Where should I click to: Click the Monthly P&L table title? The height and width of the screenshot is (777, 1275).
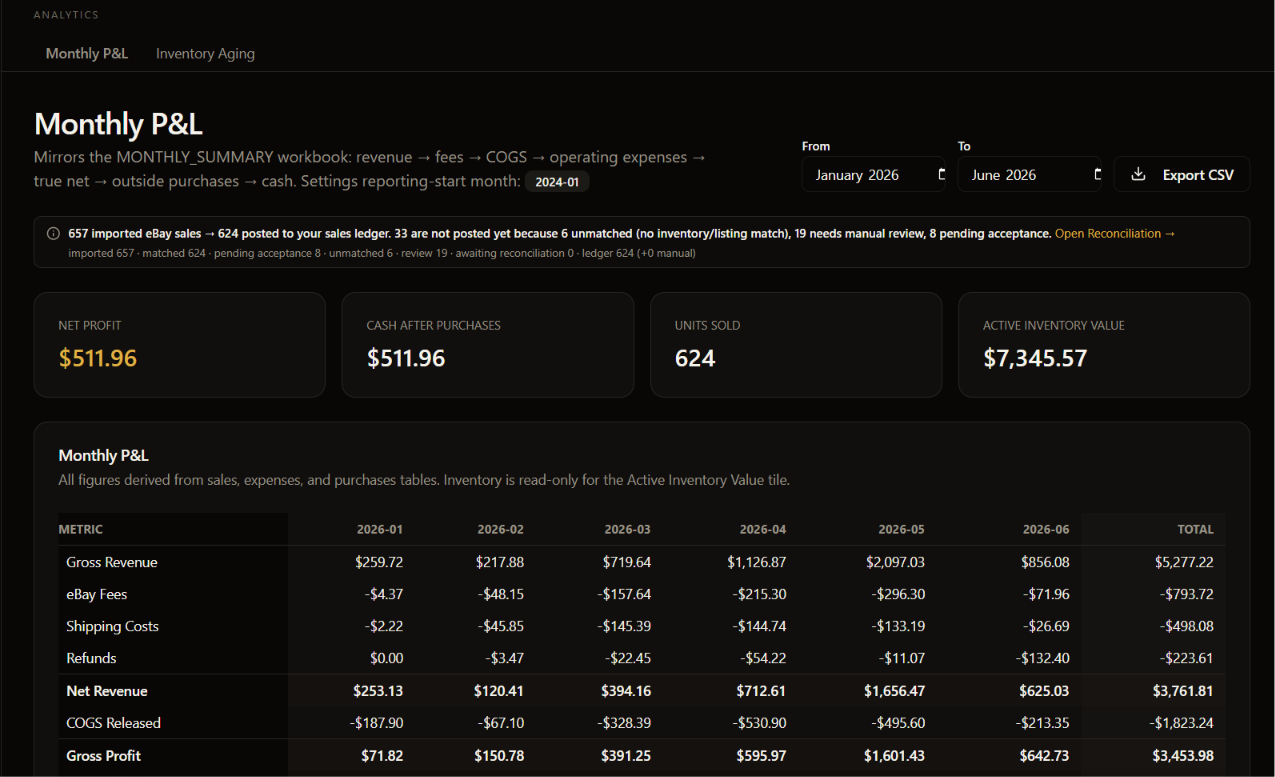click(104, 455)
